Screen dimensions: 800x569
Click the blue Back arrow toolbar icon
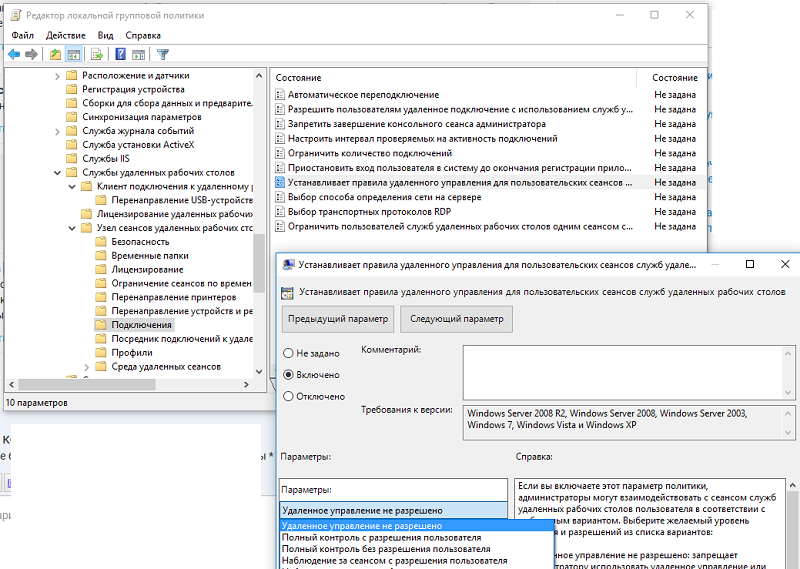(x=14, y=54)
